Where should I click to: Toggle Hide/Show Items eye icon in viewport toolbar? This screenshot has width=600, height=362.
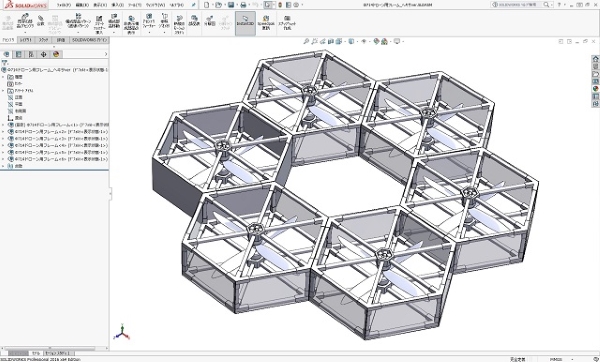click(x=364, y=41)
